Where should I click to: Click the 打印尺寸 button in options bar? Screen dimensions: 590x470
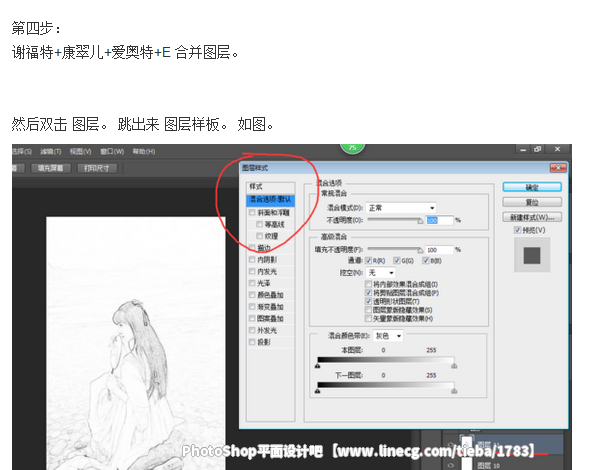point(97,168)
